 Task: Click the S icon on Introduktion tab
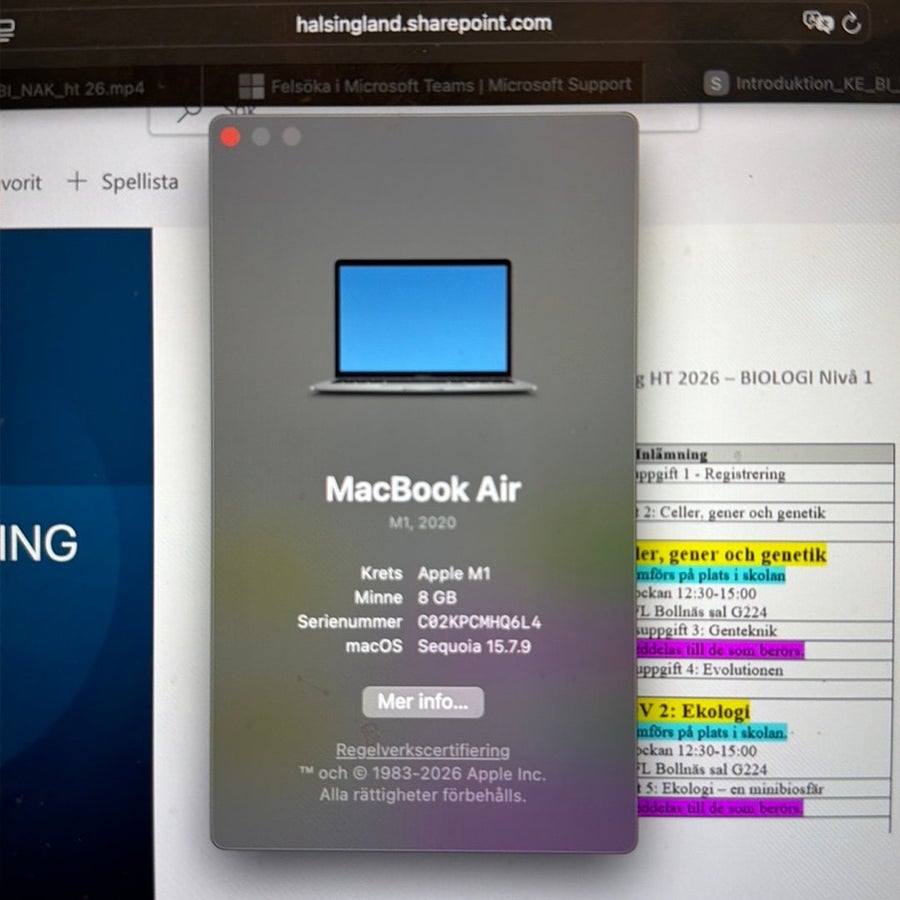click(716, 84)
